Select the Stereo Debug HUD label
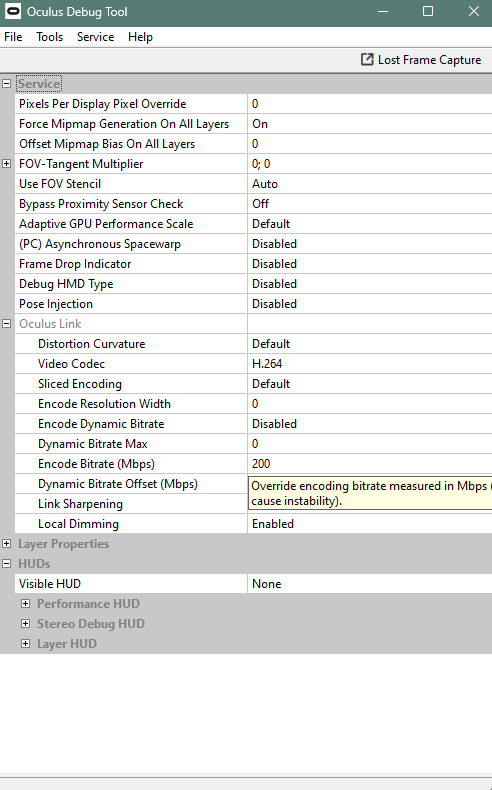This screenshot has height=790, width=492. pyautogui.click(x=91, y=624)
